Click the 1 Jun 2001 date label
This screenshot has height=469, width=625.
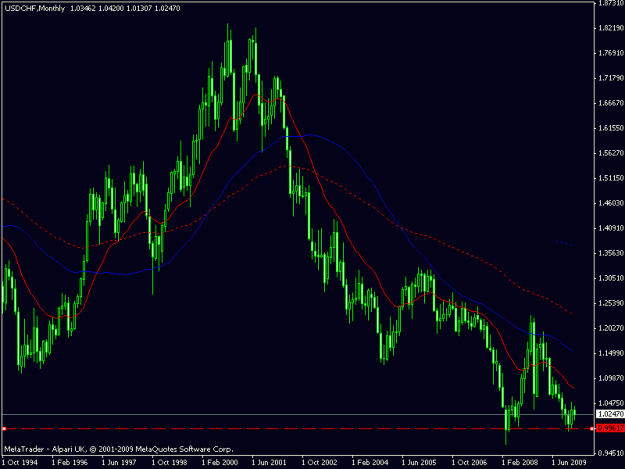(269, 463)
